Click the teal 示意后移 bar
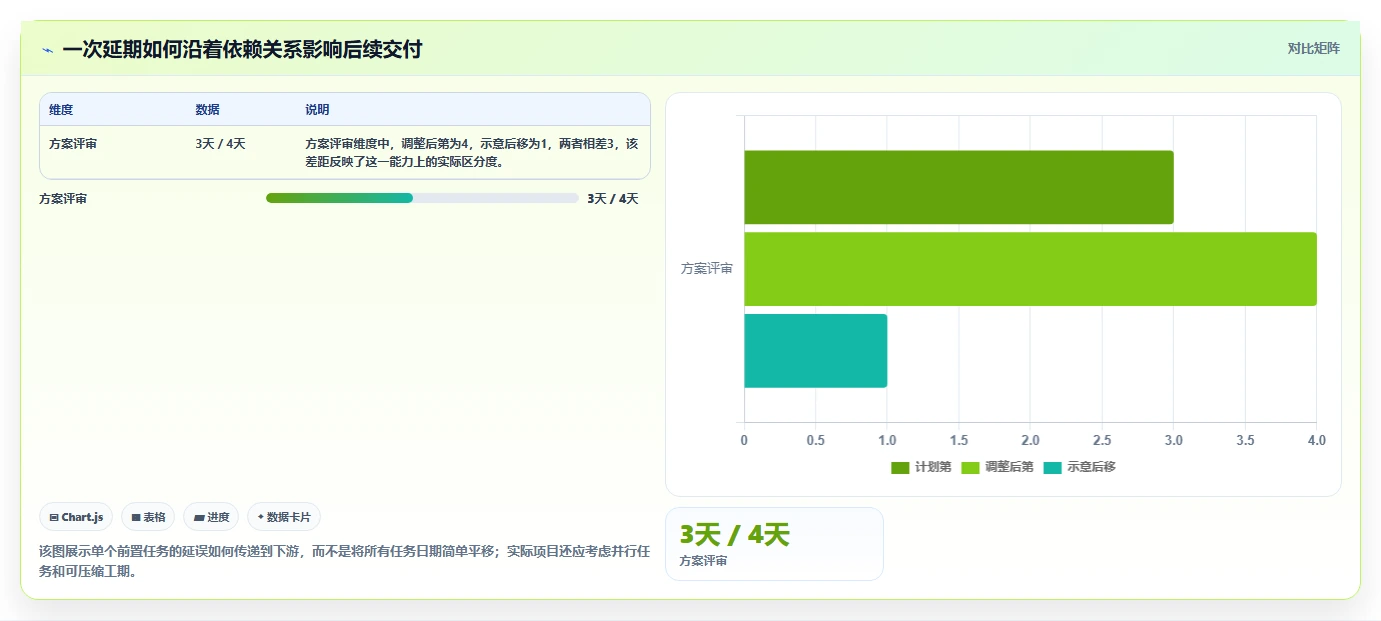 coord(815,351)
